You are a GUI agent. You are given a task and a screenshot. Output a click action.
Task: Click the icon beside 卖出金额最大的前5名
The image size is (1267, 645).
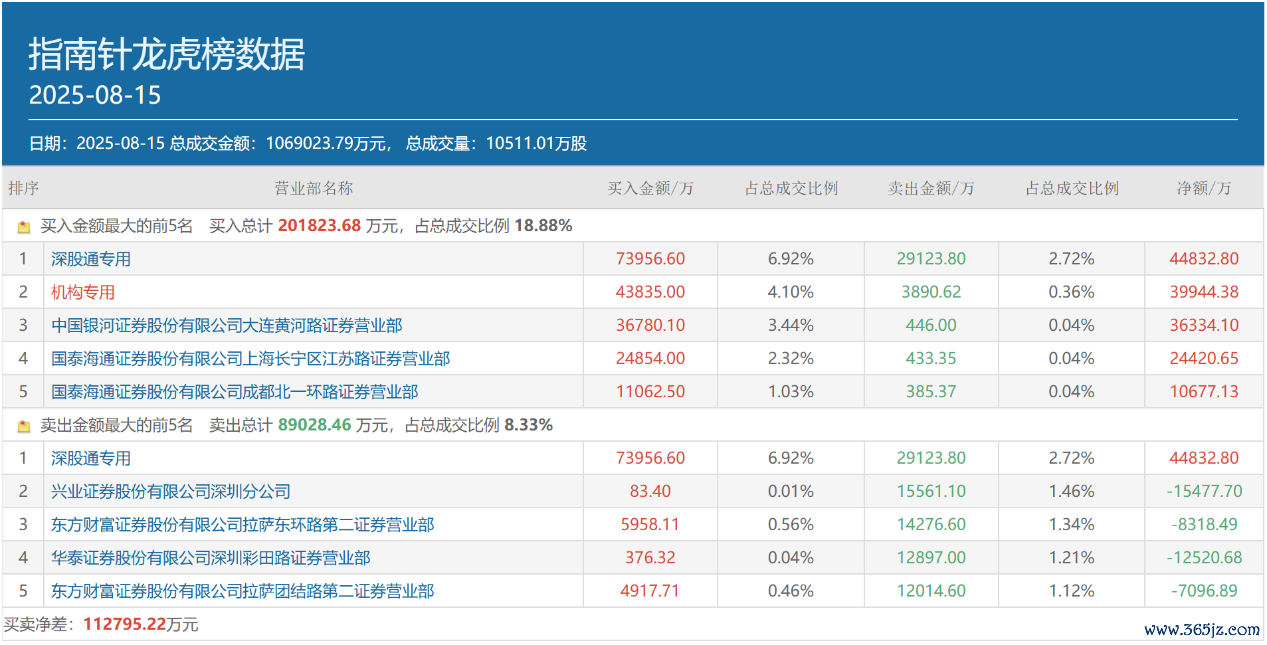point(24,426)
